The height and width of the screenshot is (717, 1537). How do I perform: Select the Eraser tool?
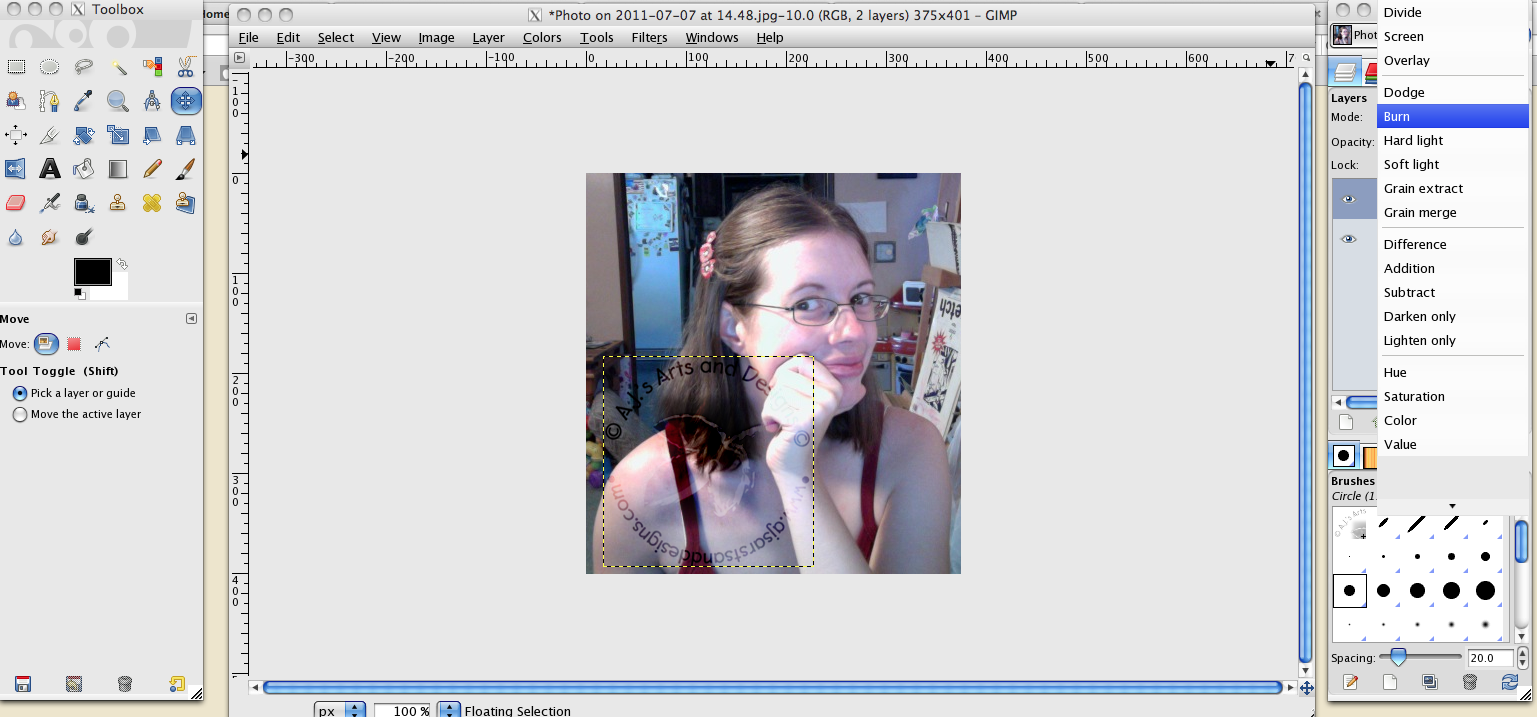pos(16,203)
